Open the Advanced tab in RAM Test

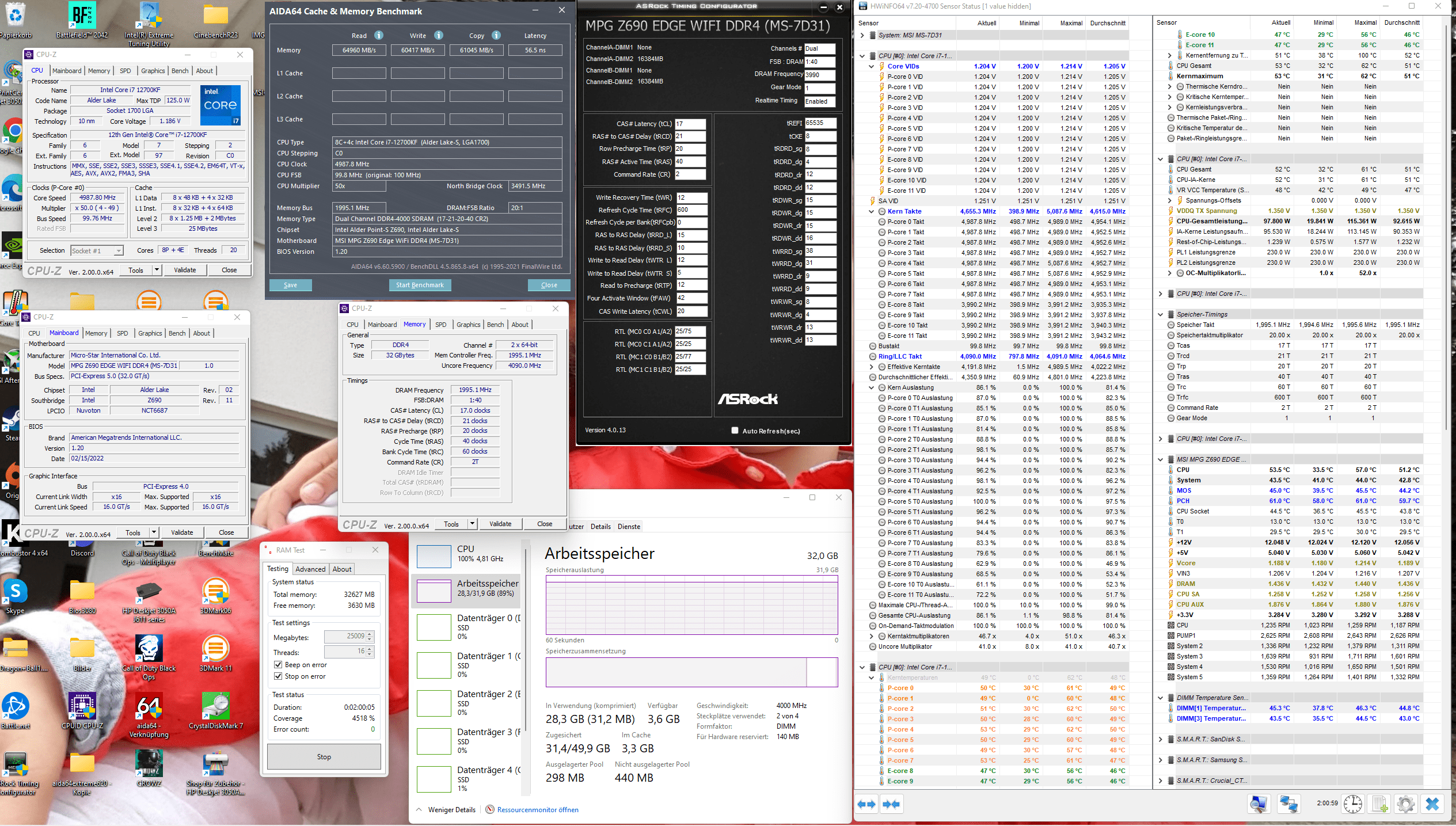point(310,569)
